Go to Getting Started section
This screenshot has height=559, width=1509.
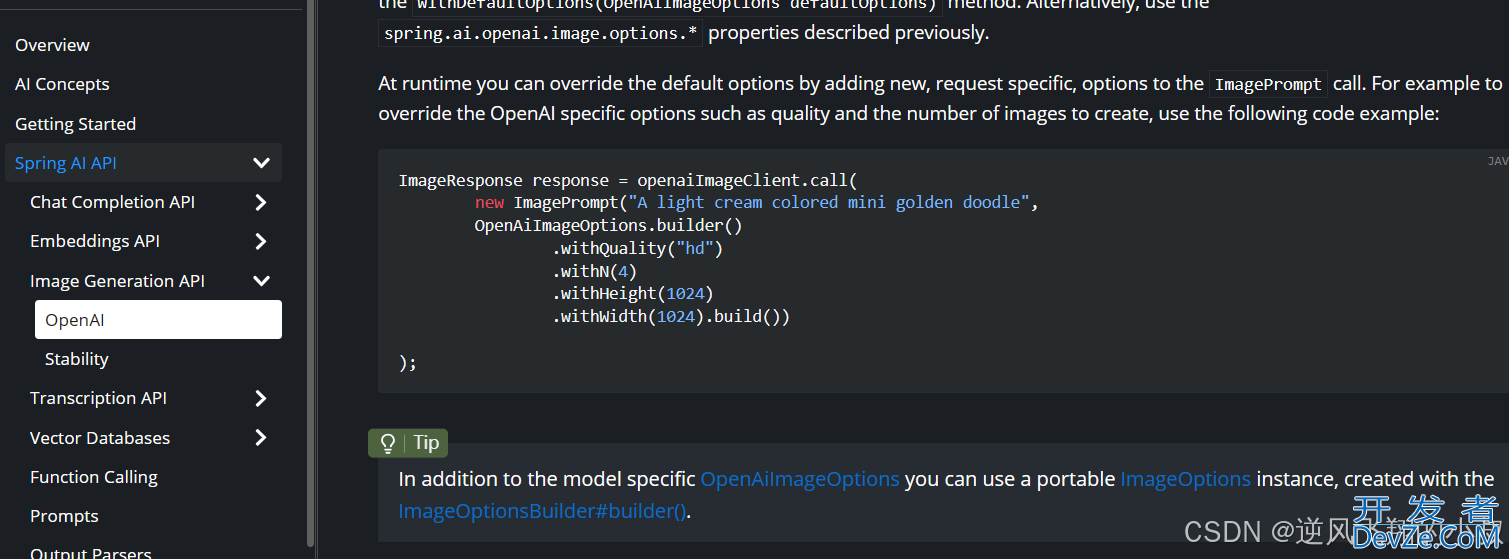(x=75, y=124)
